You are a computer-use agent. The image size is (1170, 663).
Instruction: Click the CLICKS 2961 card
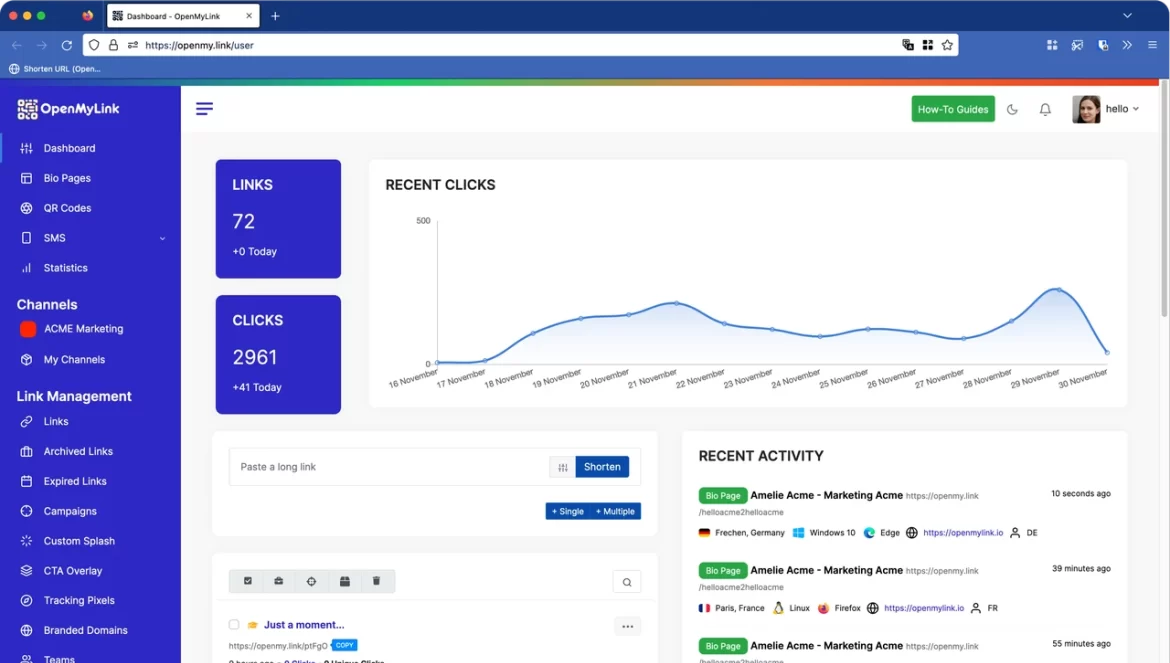pos(278,354)
